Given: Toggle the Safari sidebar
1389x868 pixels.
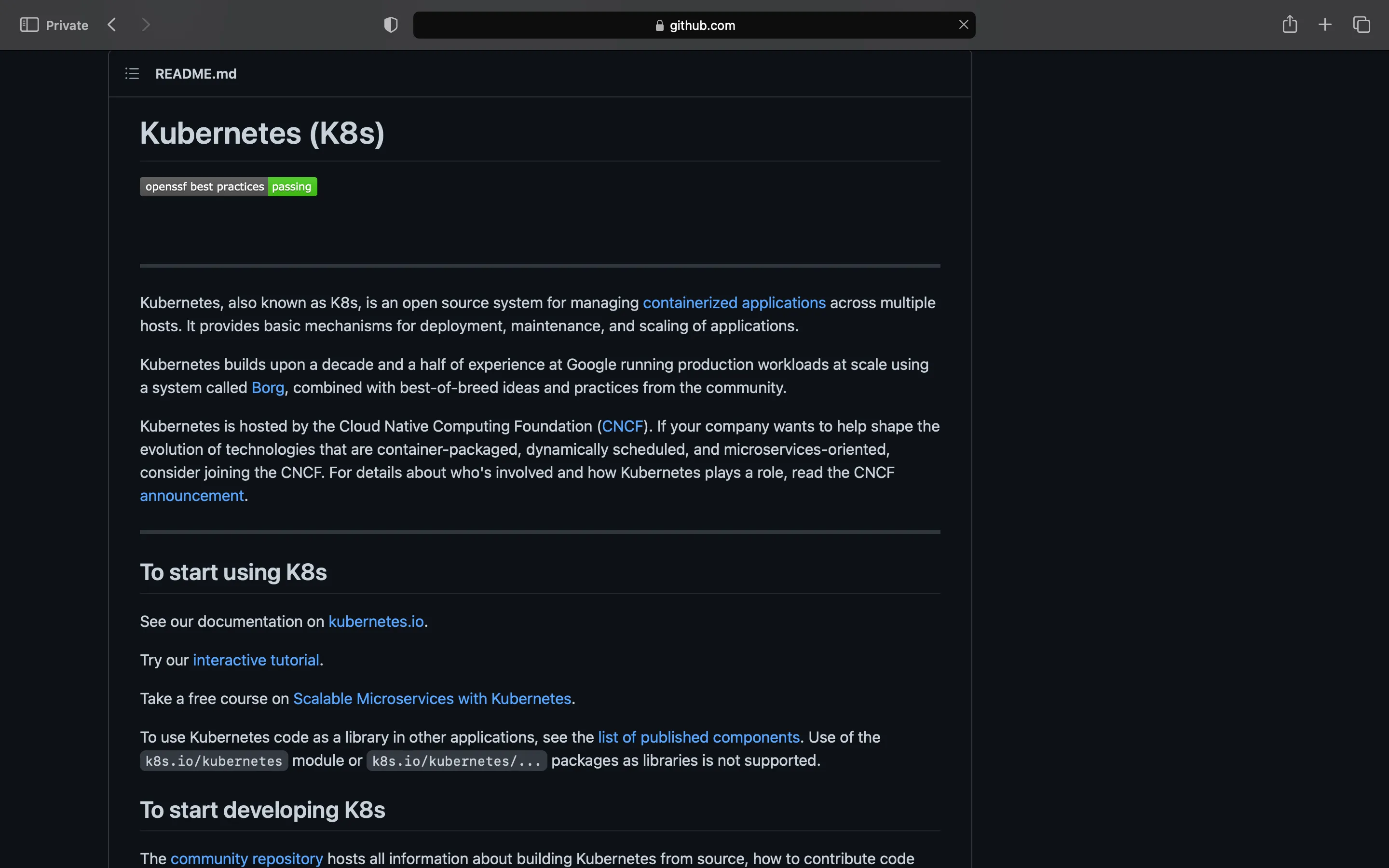Looking at the screenshot, I should 29,25.
